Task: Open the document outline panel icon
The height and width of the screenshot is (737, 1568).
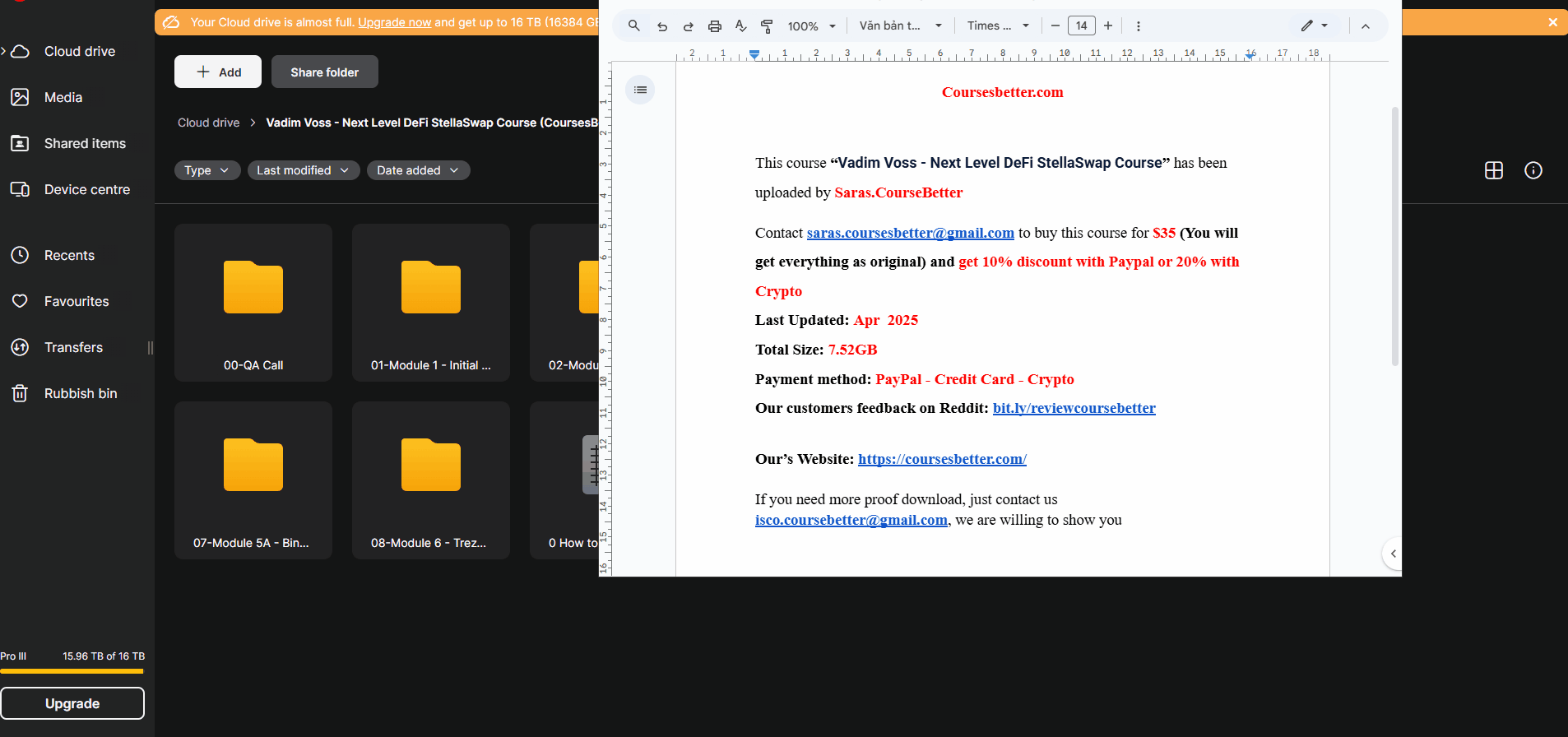Action: pos(640,90)
